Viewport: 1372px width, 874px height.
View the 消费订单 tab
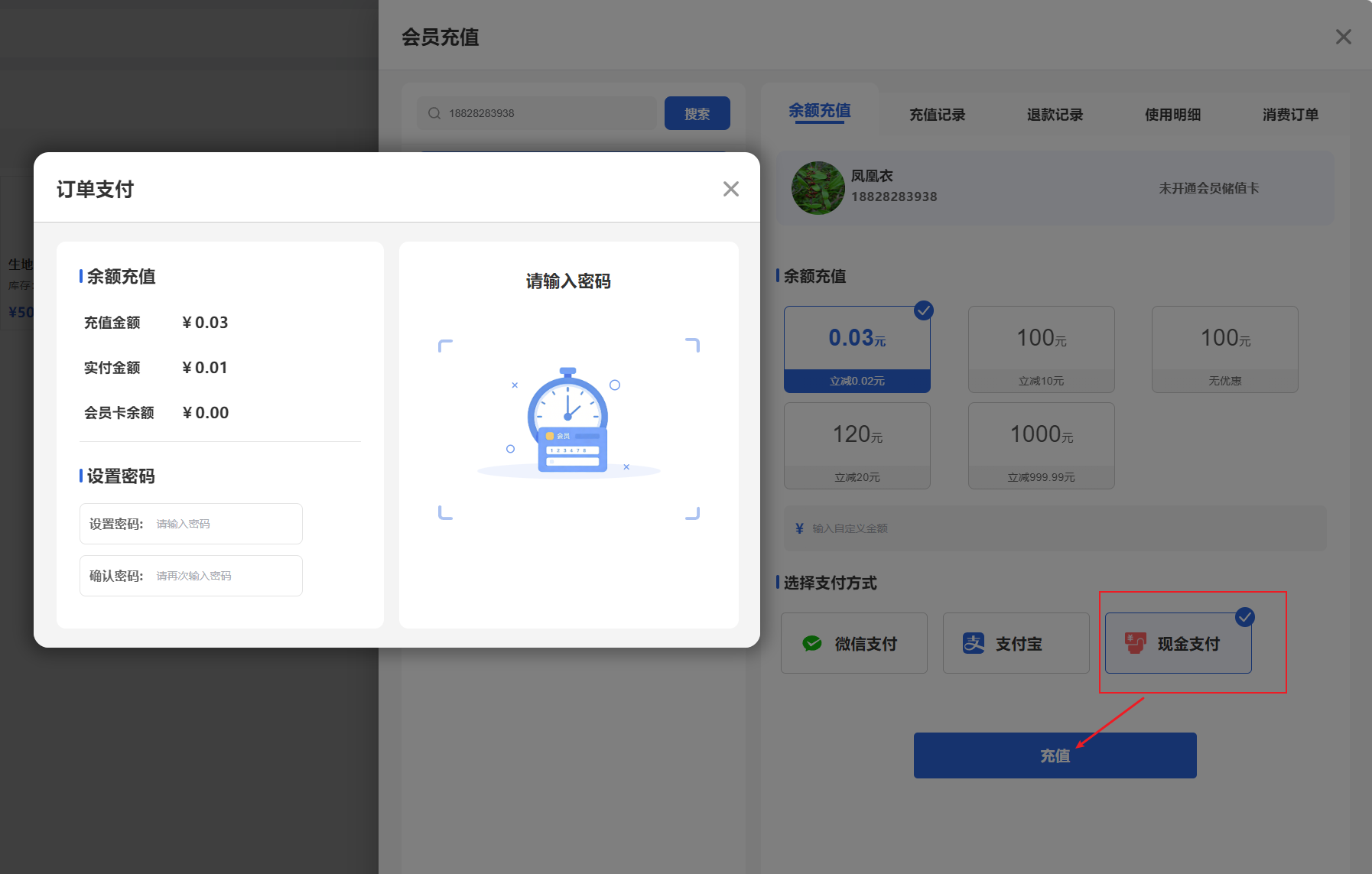pos(1290,115)
